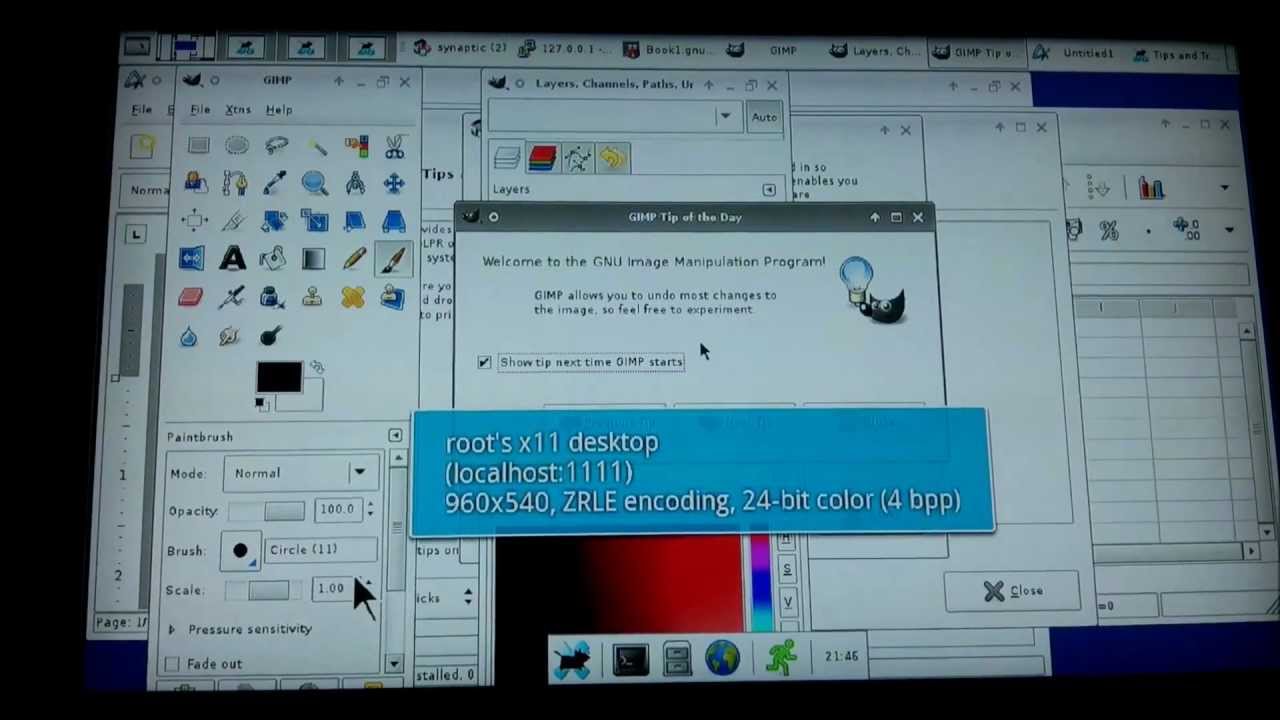Select the Foreground Select tool
The width and height of the screenshot is (1280, 720).
[196, 183]
